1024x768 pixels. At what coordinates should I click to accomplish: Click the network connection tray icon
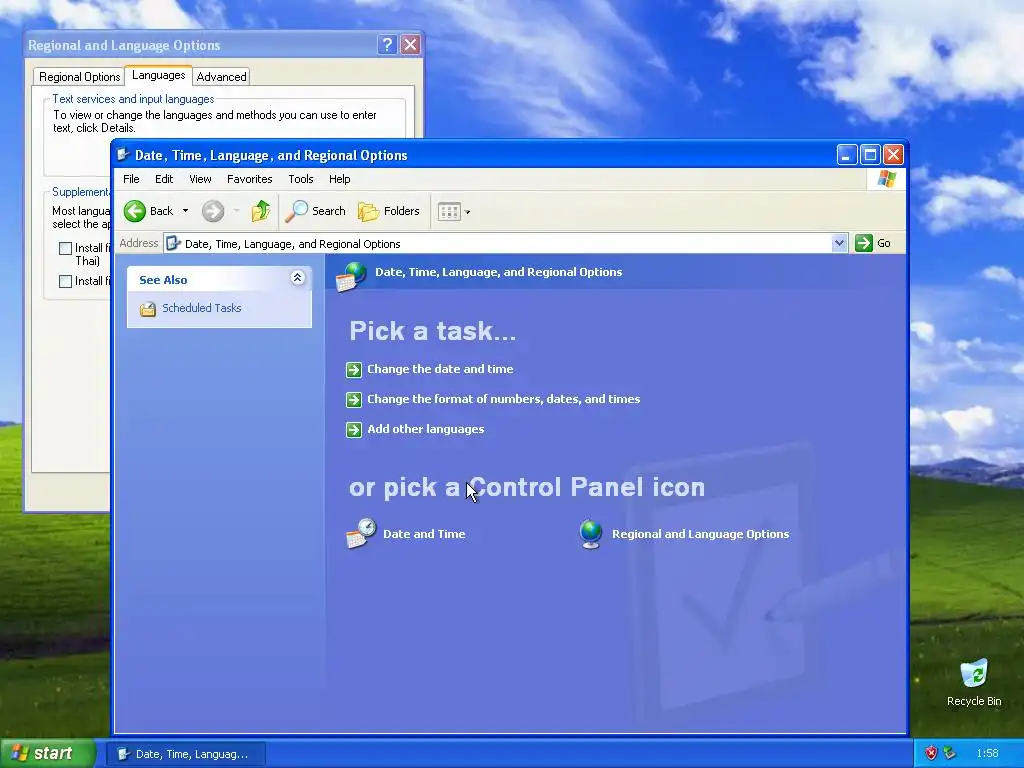point(950,753)
